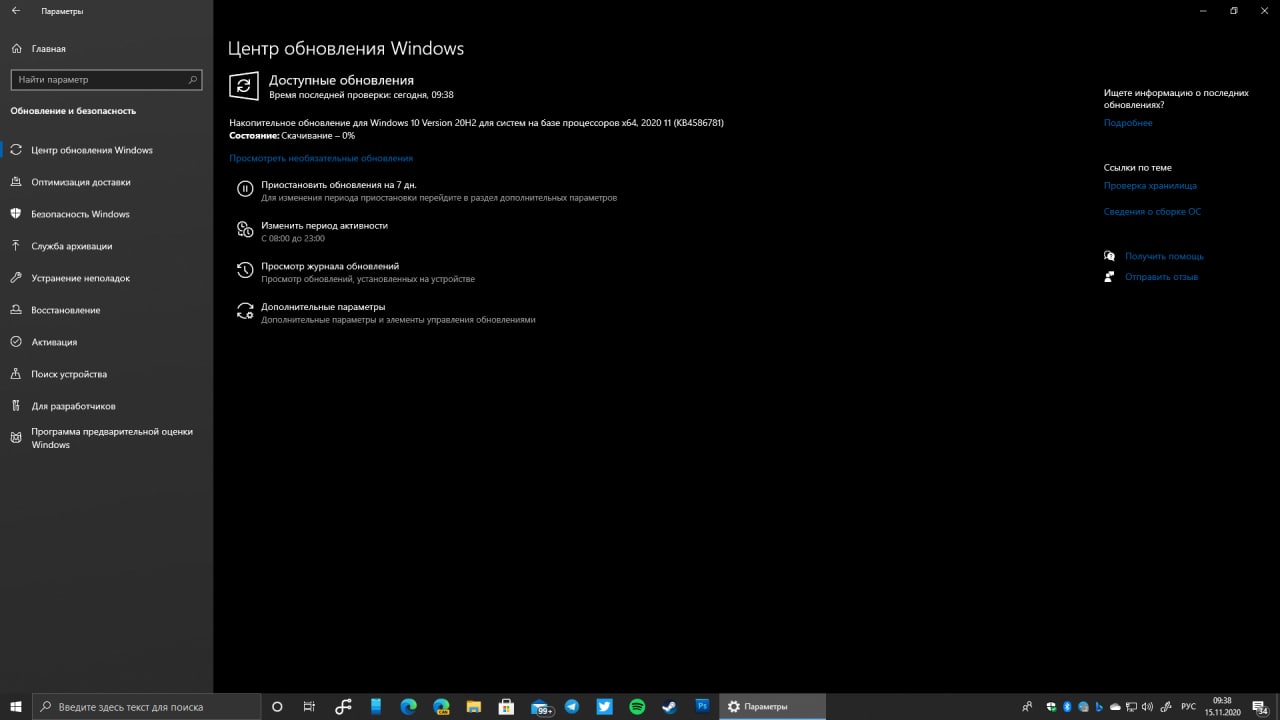Screen dimensions: 1280x720
Task: Open volume speaker tray icon
Action: (1147, 706)
